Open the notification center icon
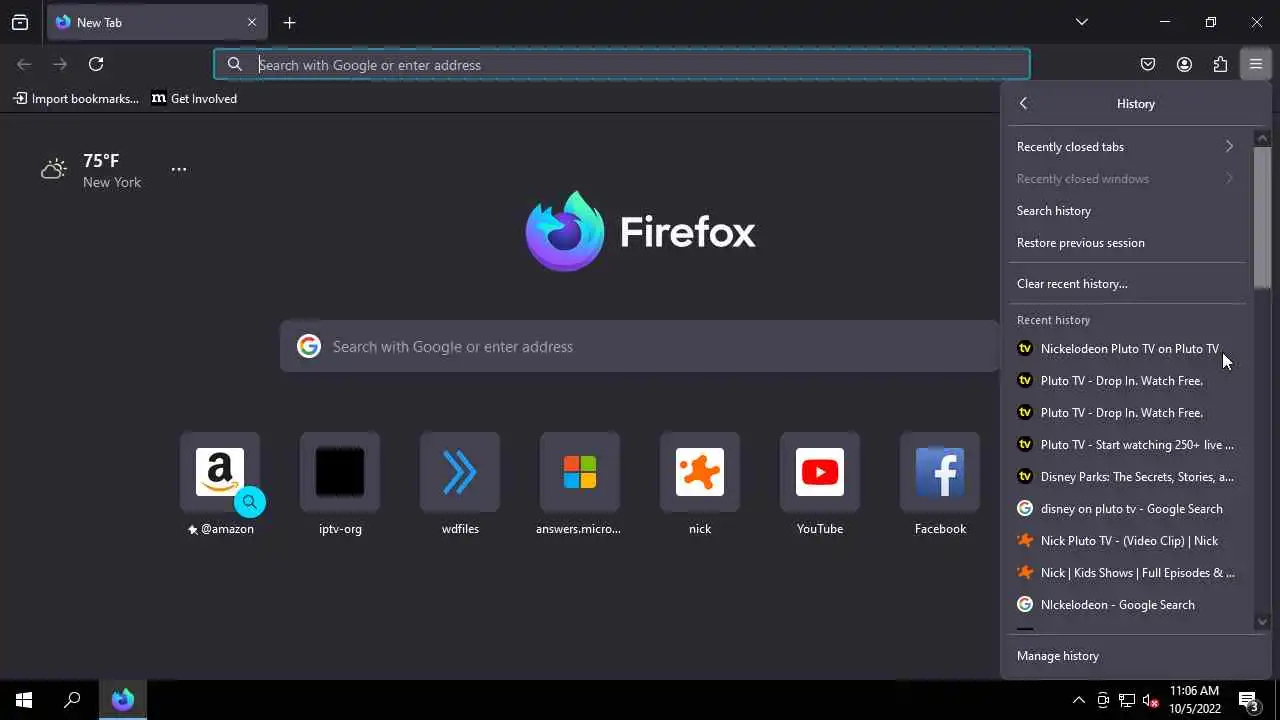 (x=1249, y=700)
